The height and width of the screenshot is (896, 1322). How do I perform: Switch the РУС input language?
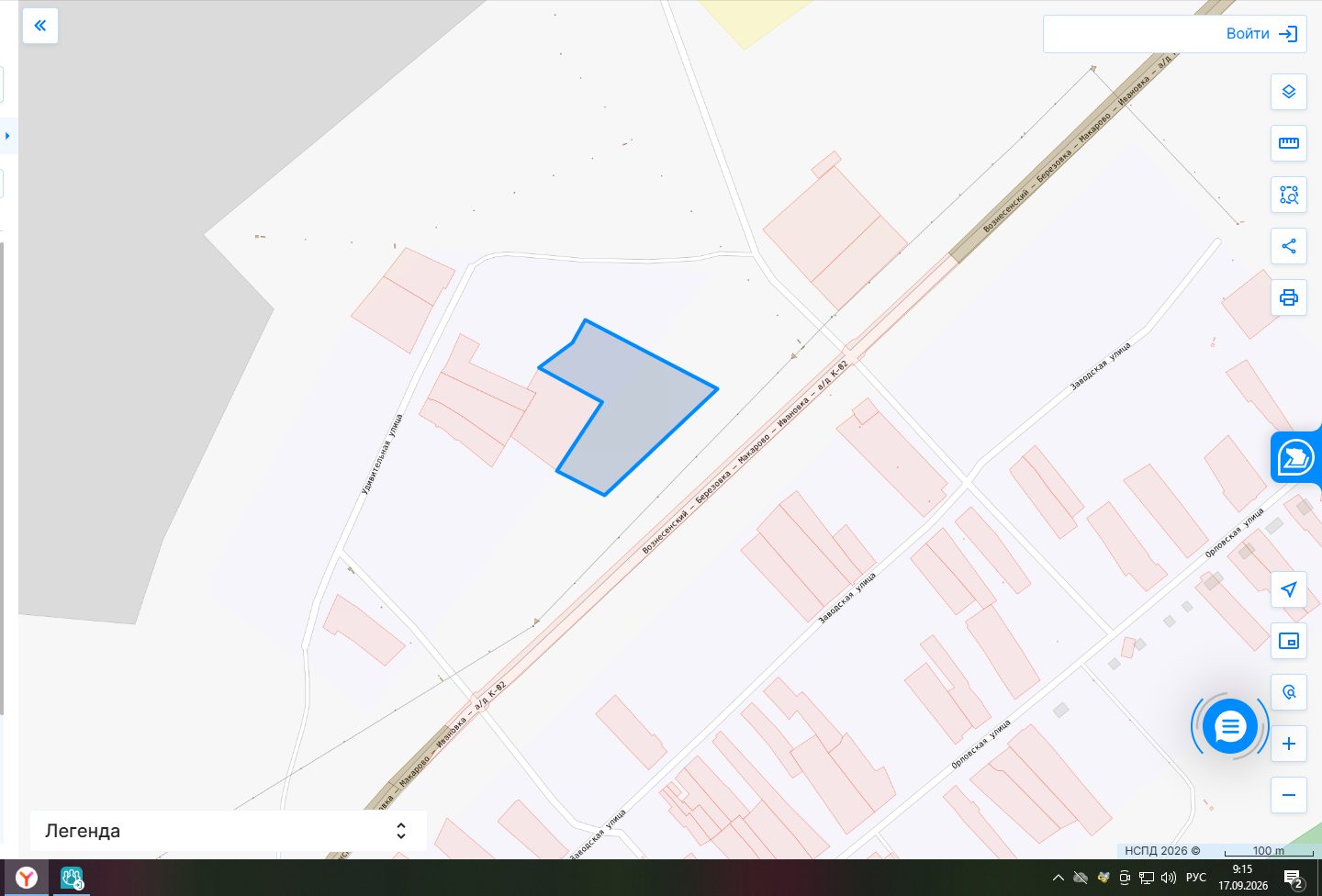[x=1196, y=879]
